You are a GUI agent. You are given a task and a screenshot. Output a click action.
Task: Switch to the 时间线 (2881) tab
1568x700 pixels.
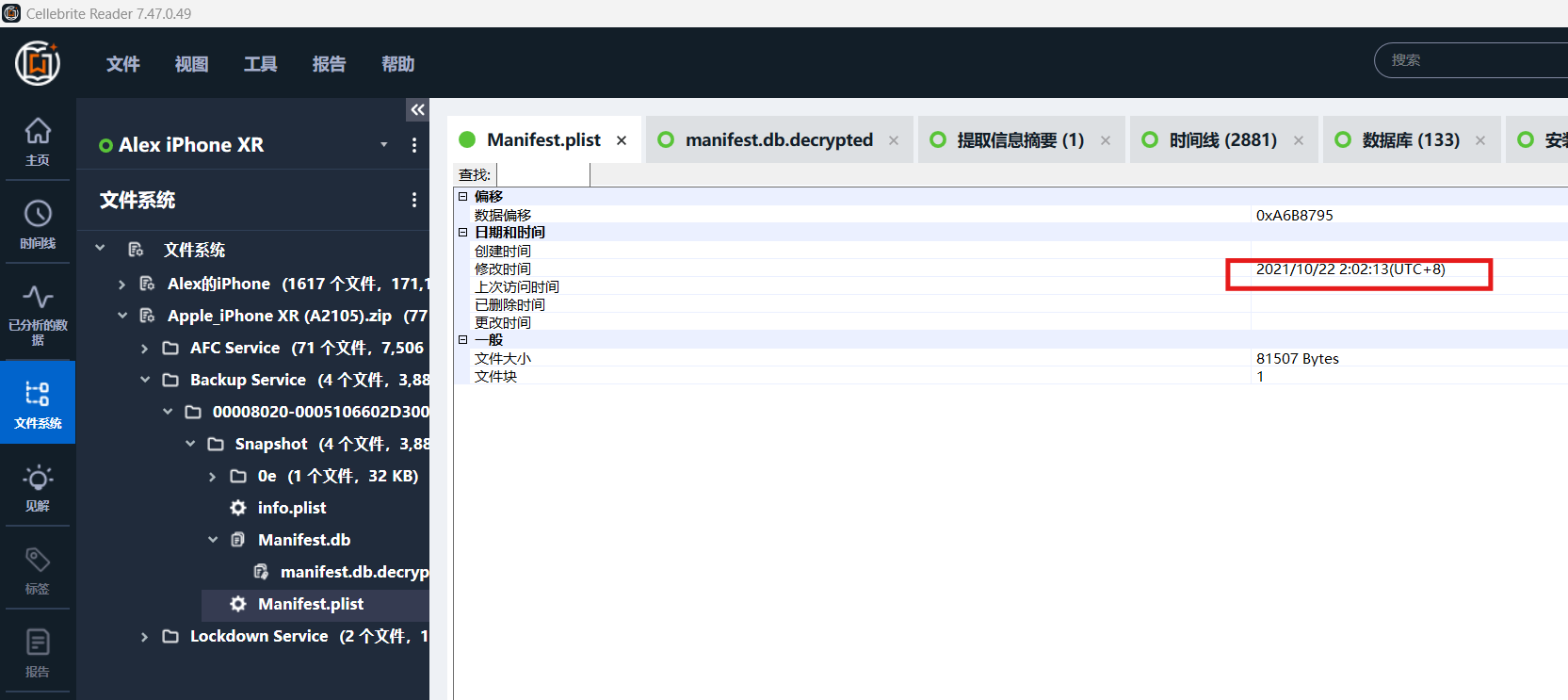click(1223, 140)
